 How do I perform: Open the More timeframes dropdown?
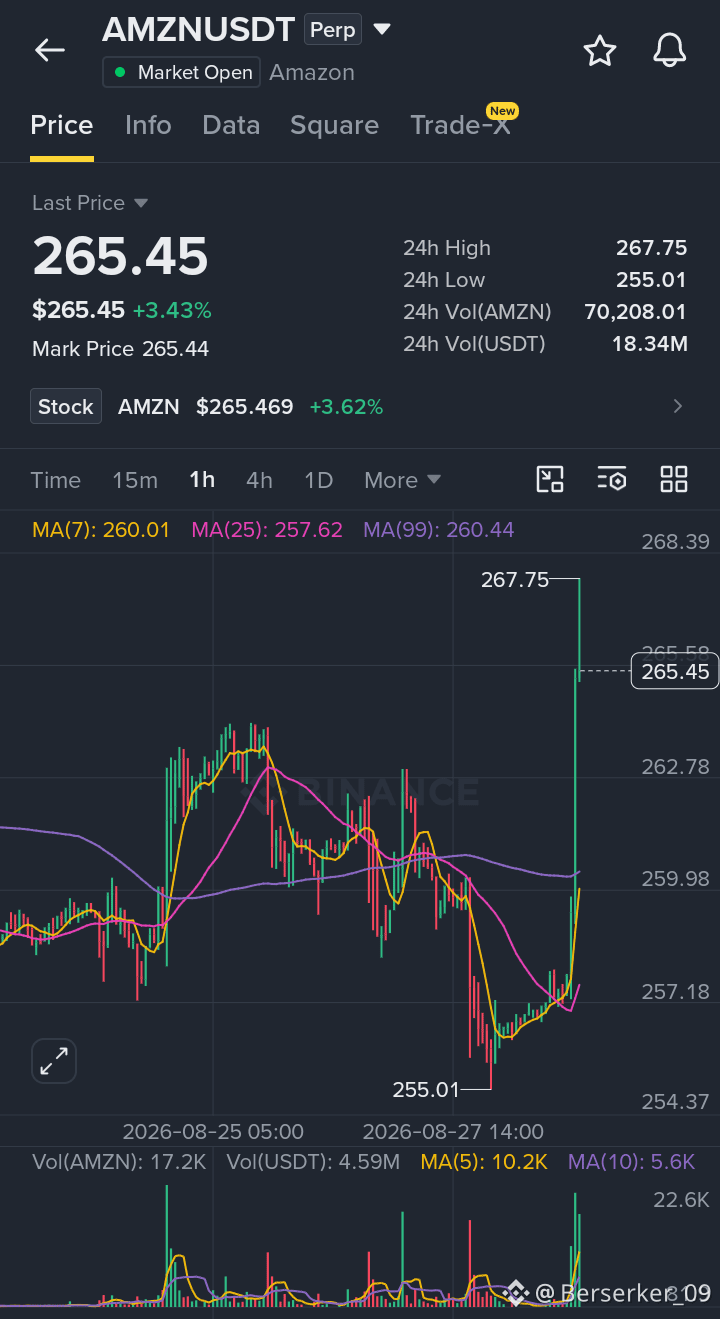402,480
